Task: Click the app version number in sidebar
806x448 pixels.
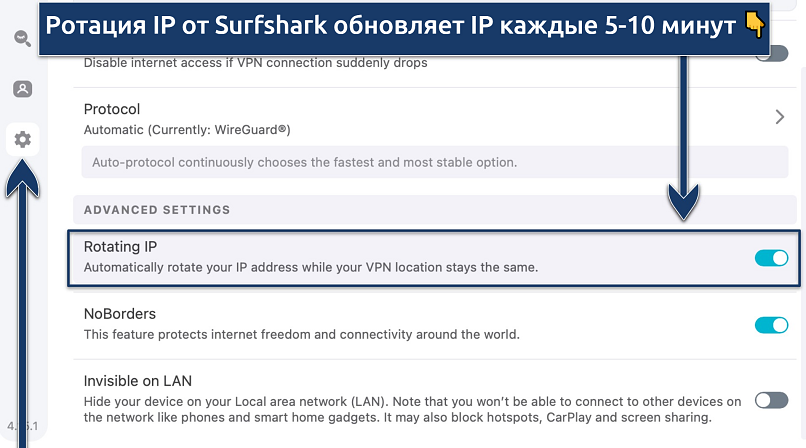Action: point(22,425)
